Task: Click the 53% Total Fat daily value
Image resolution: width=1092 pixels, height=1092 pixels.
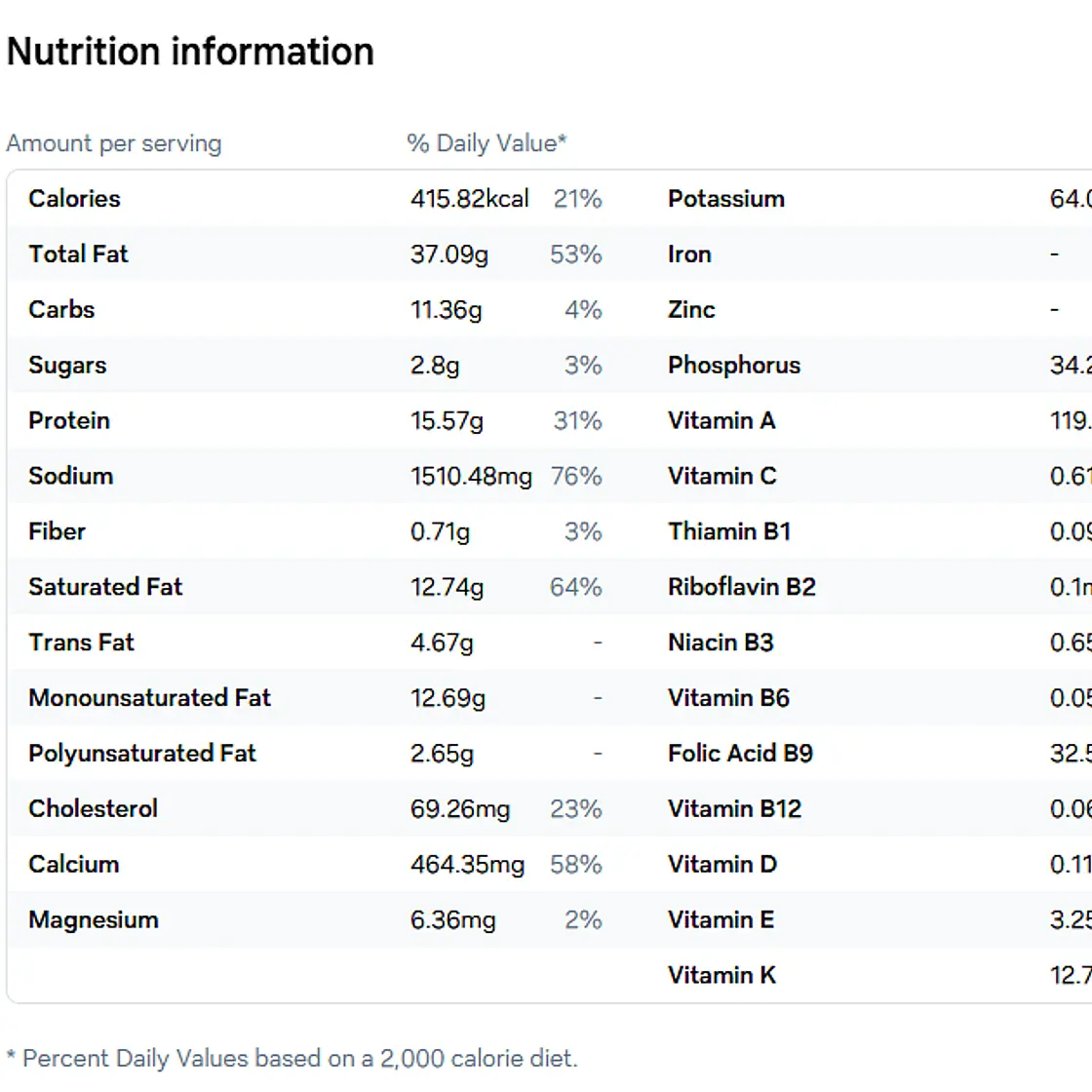Action: point(575,254)
